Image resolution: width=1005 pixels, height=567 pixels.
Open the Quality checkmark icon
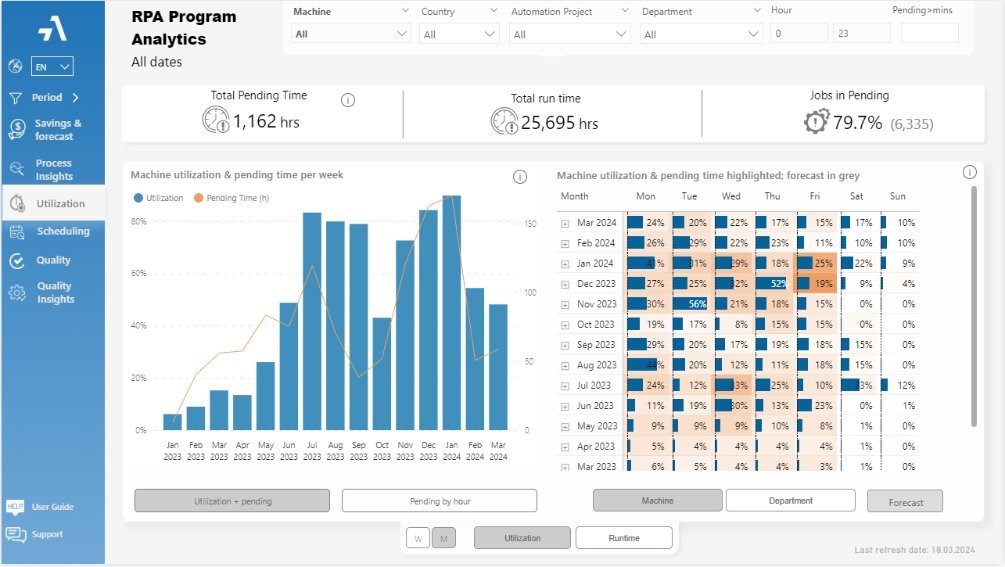click(17, 261)
